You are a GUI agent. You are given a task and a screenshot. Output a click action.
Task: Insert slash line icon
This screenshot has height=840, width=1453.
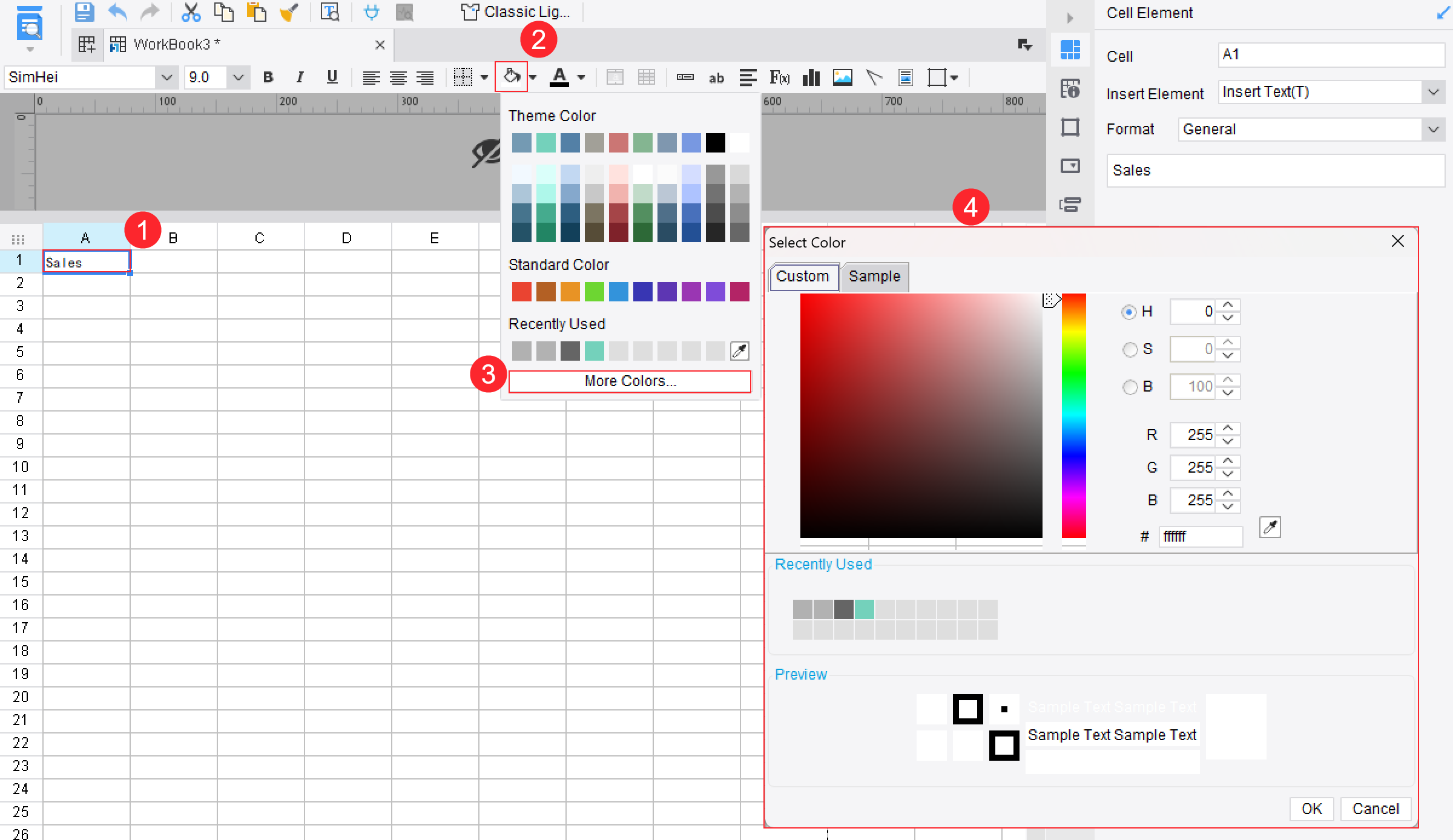(874, 77)
